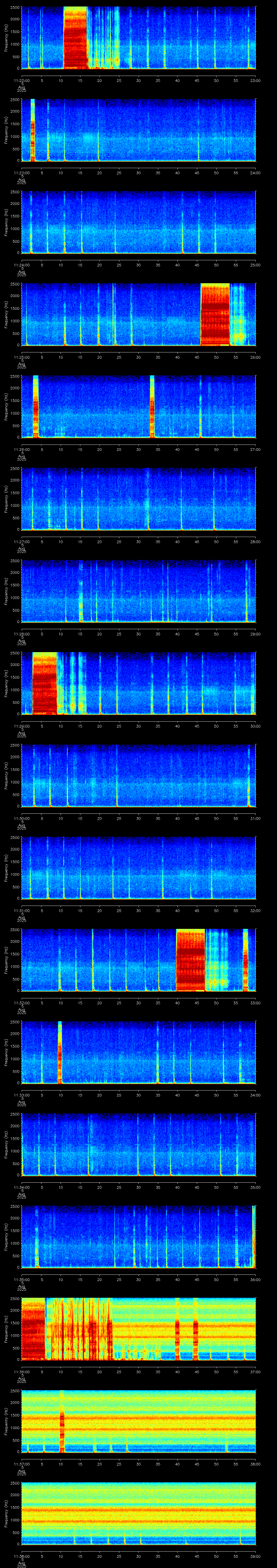Click the 38:00 end time label

(256, 1464)
